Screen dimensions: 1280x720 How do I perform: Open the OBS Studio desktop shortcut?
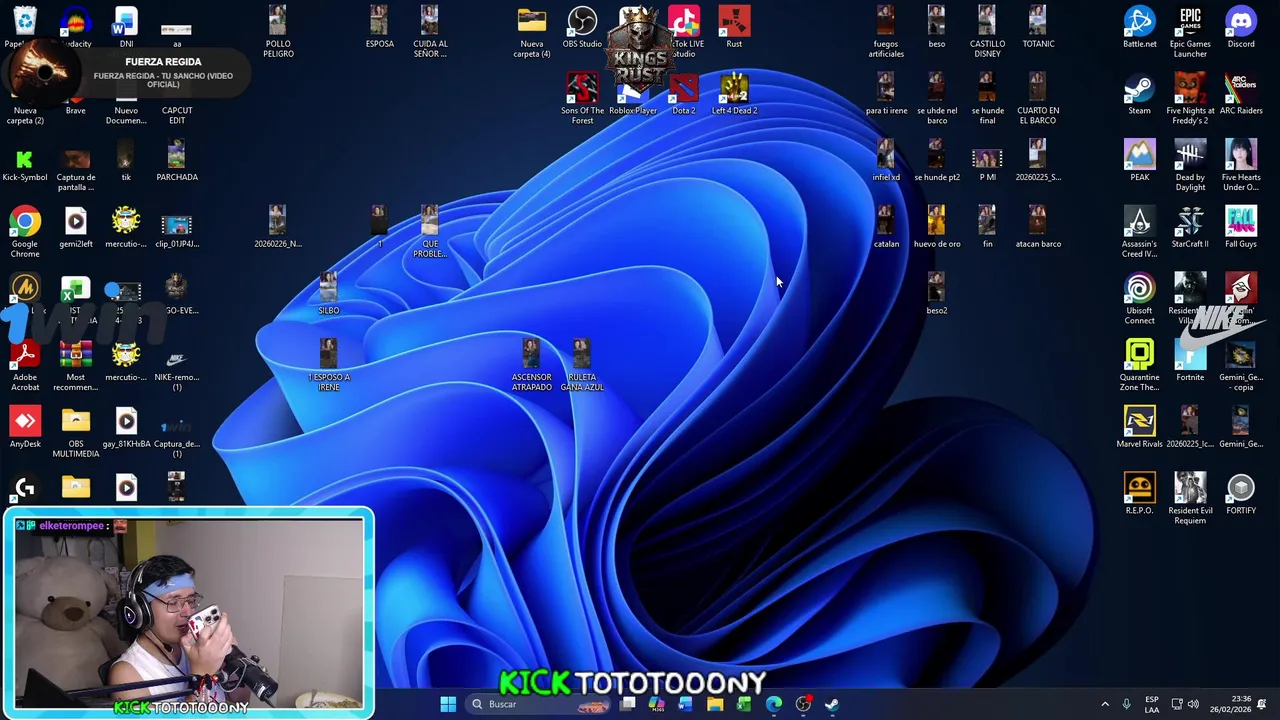point(582,27)
